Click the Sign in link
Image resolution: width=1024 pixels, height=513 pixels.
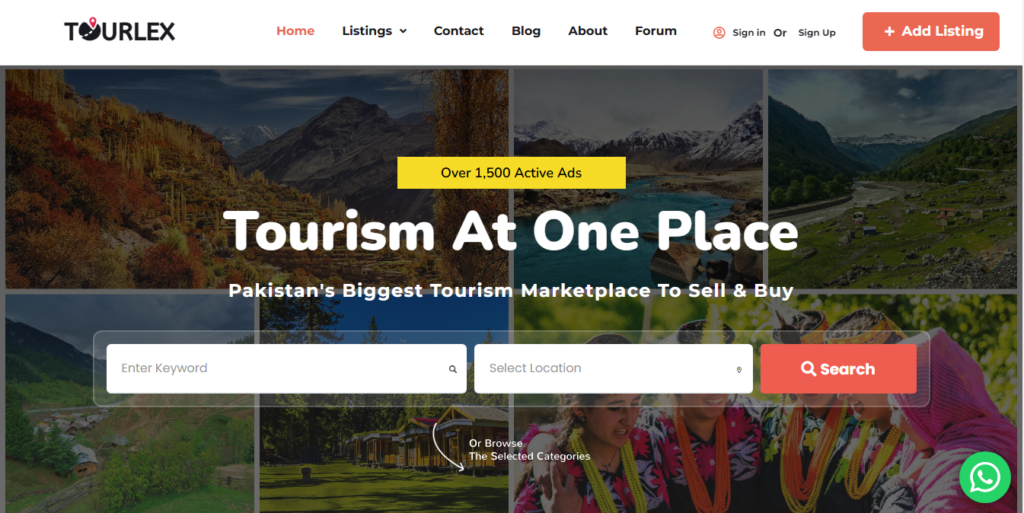[749, 33]
